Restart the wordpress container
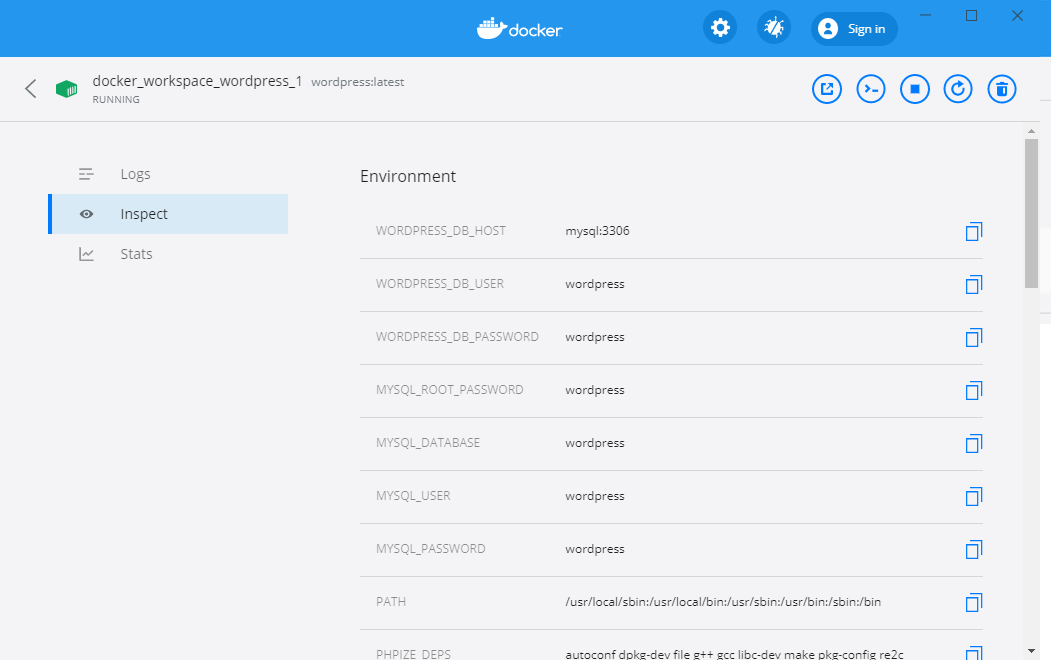This screenshot has width=1051, height=660. click(x=958, y=89)
